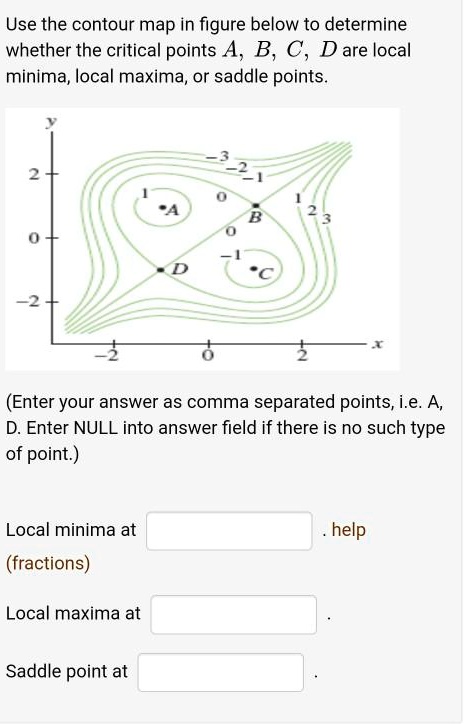
Task: Click the Local maxima answer field
Action: click(233, 615)
